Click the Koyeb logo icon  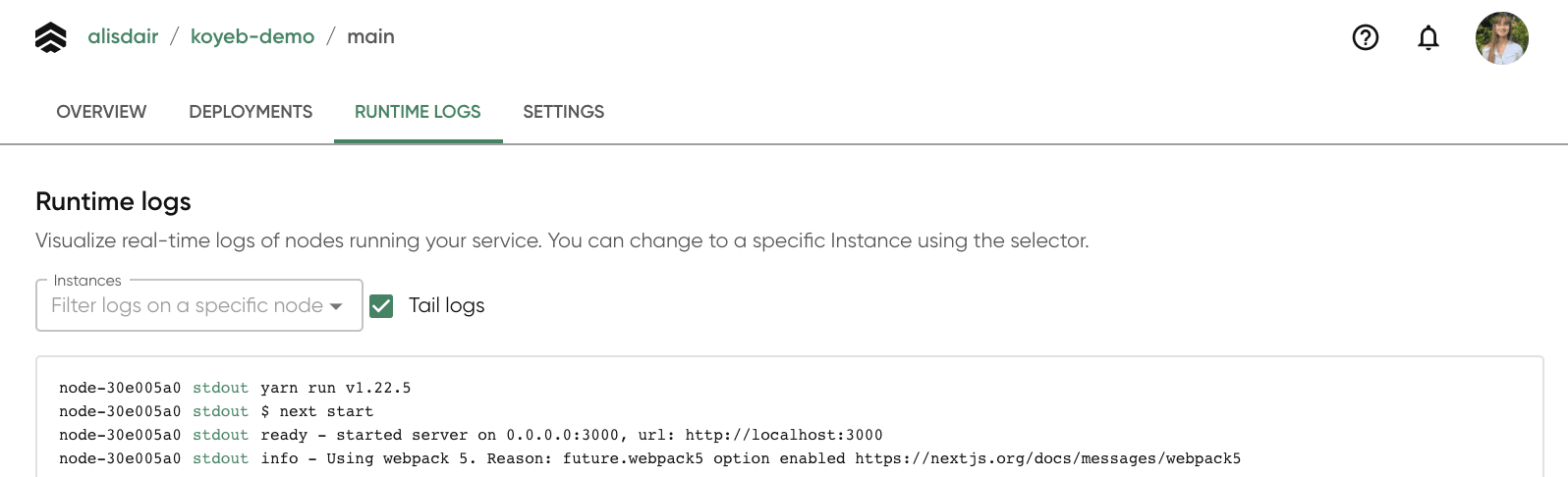click(x=50, y=37)
